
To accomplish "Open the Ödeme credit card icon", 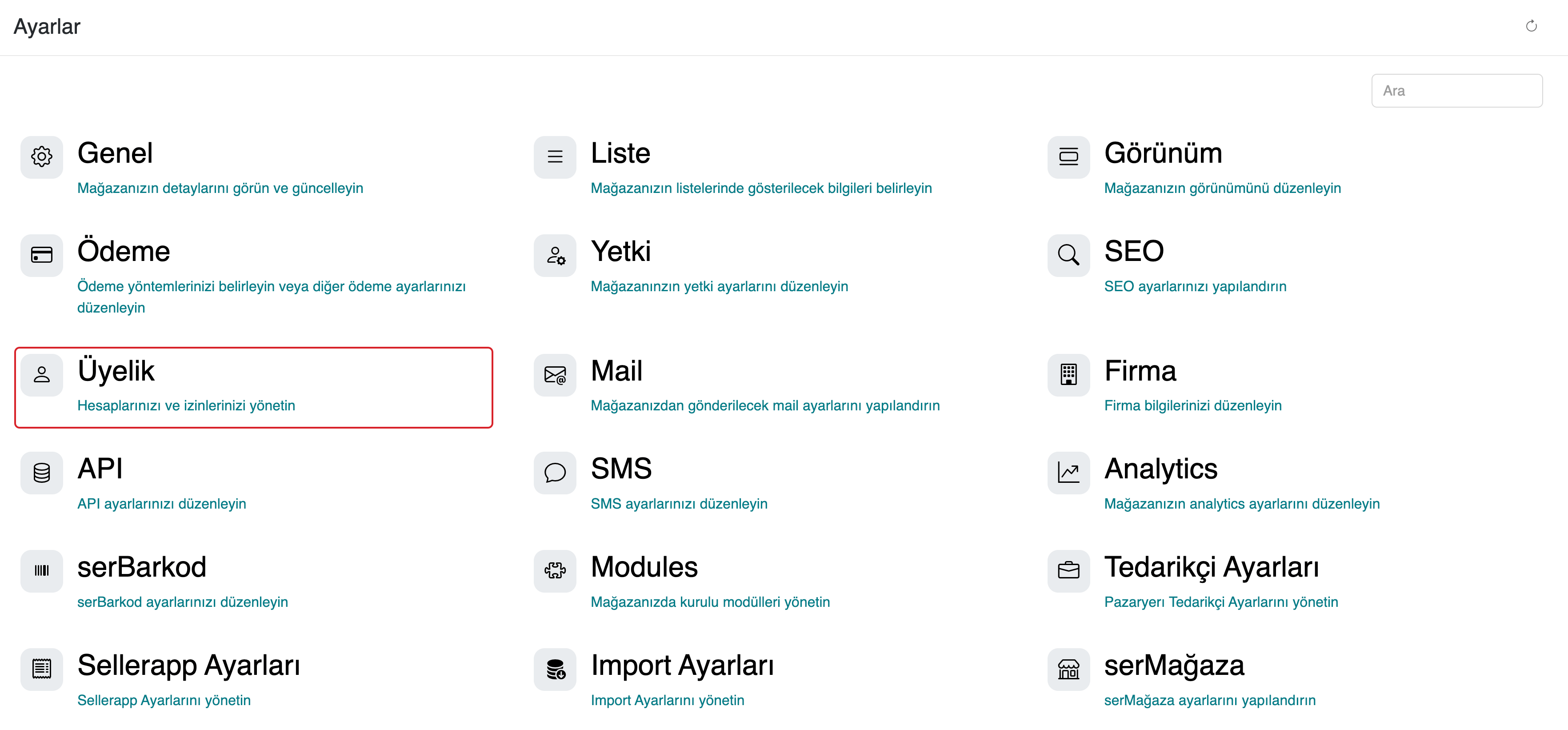I will (41, 255).
